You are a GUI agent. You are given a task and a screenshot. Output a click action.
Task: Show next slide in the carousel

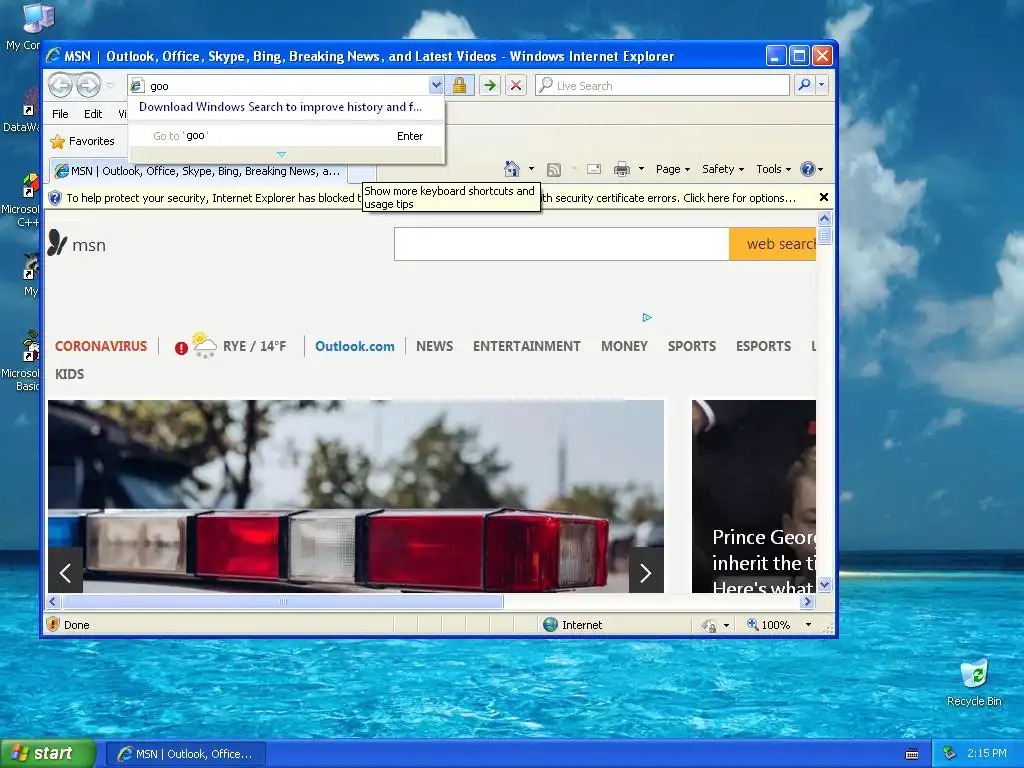(646, 572)
